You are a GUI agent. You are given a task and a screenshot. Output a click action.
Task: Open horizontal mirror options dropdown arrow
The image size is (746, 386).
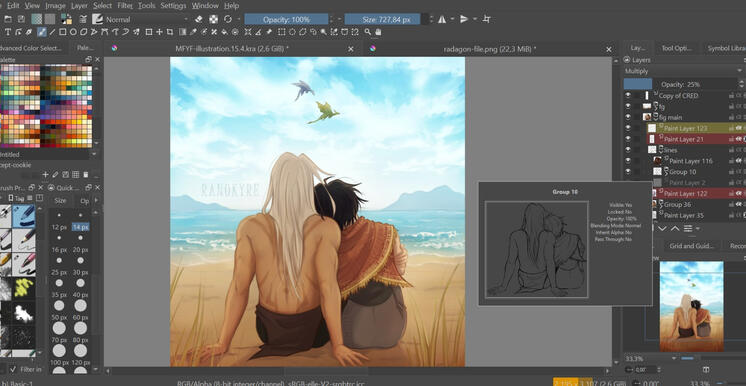point(452,19)
